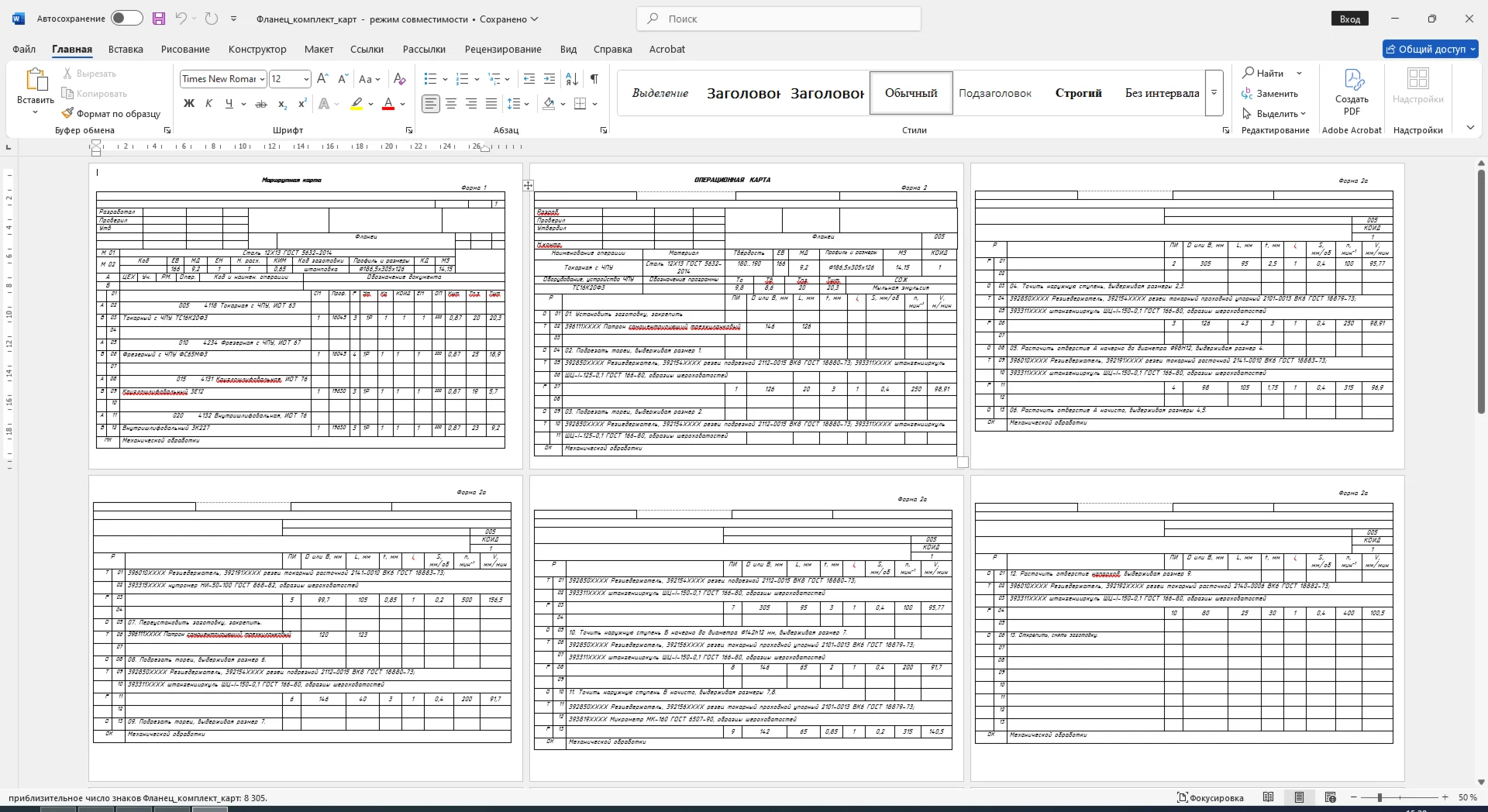Switch to Макет tab

tap(319, 49)
